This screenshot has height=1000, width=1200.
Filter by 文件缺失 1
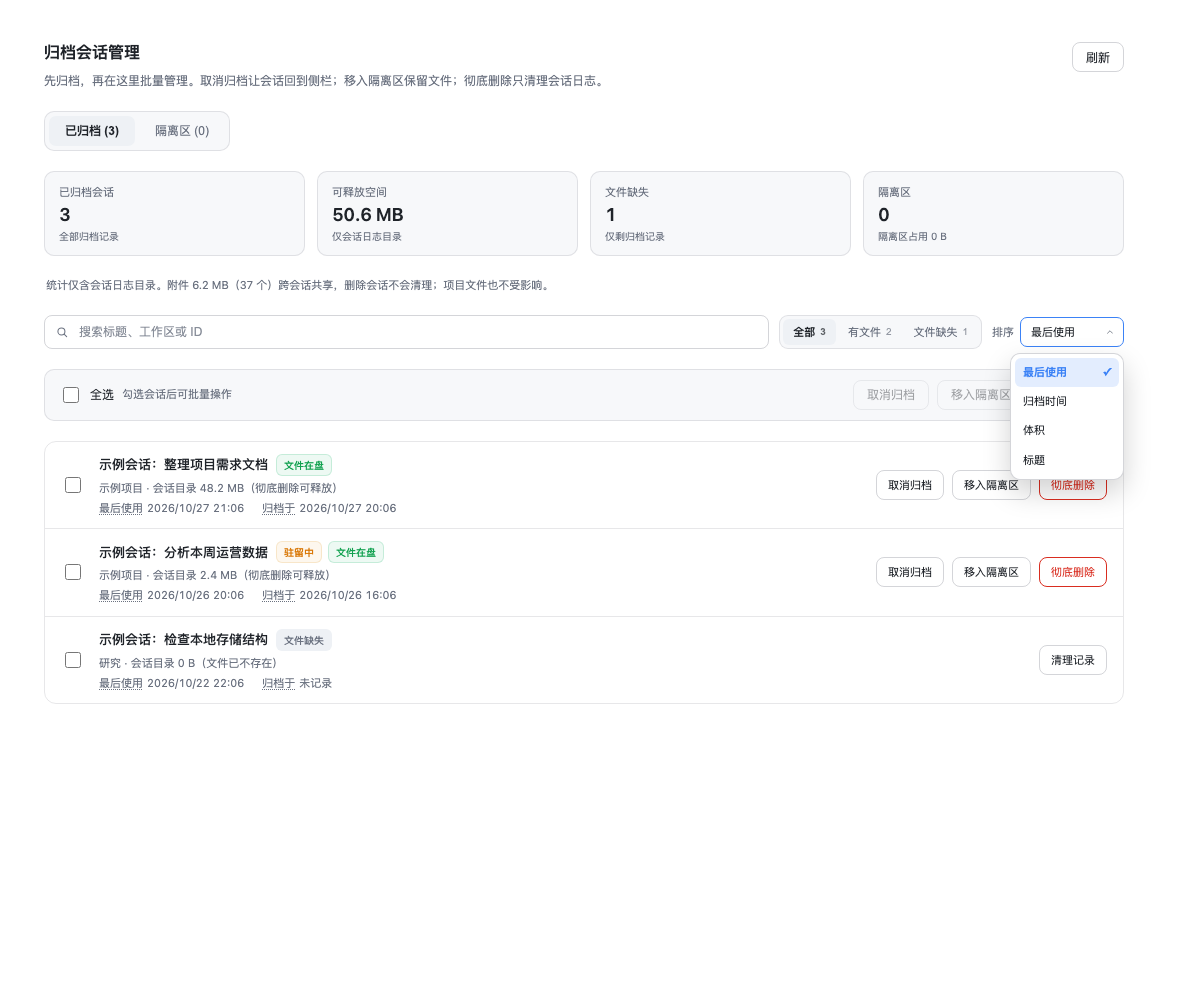coord(940,332)
